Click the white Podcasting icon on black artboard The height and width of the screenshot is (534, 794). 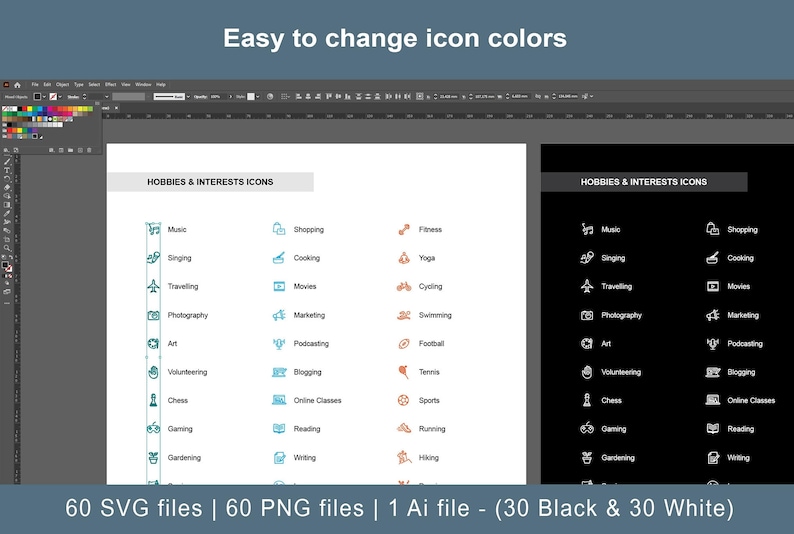point(712,344)
